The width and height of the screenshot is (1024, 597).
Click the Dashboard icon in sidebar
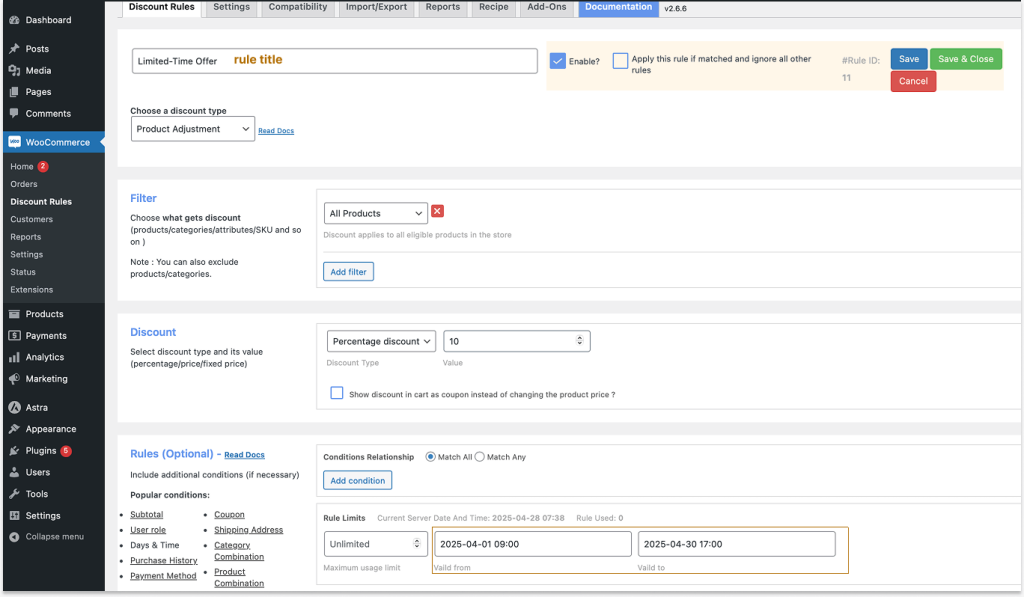click(14, 20)
